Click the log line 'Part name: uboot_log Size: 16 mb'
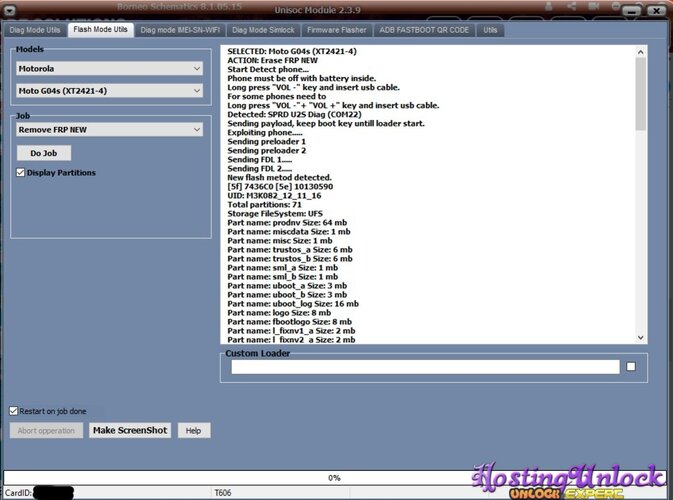 (x=293, y=304)
